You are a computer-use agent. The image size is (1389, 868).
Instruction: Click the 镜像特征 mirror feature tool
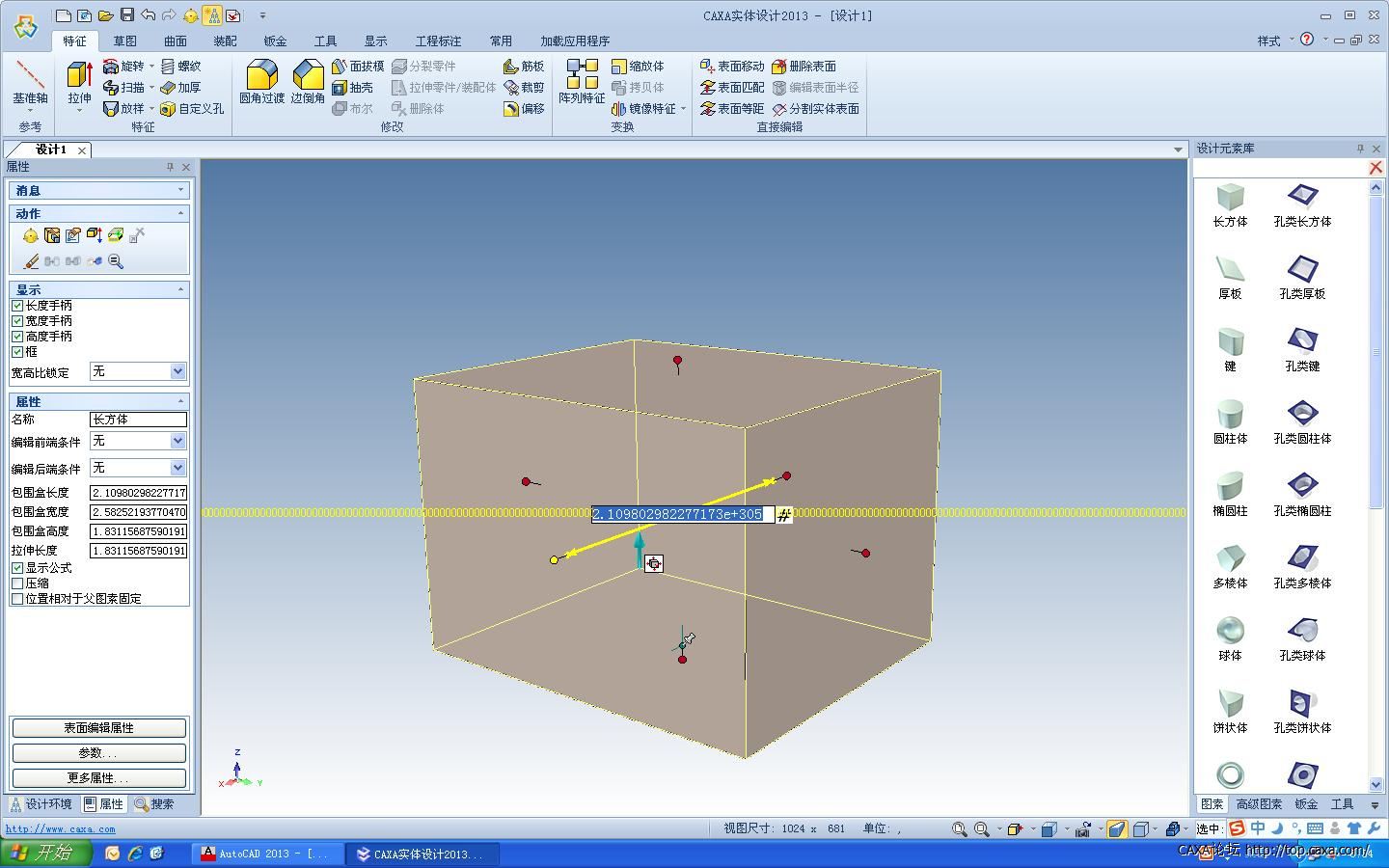(x=643, y=109)
